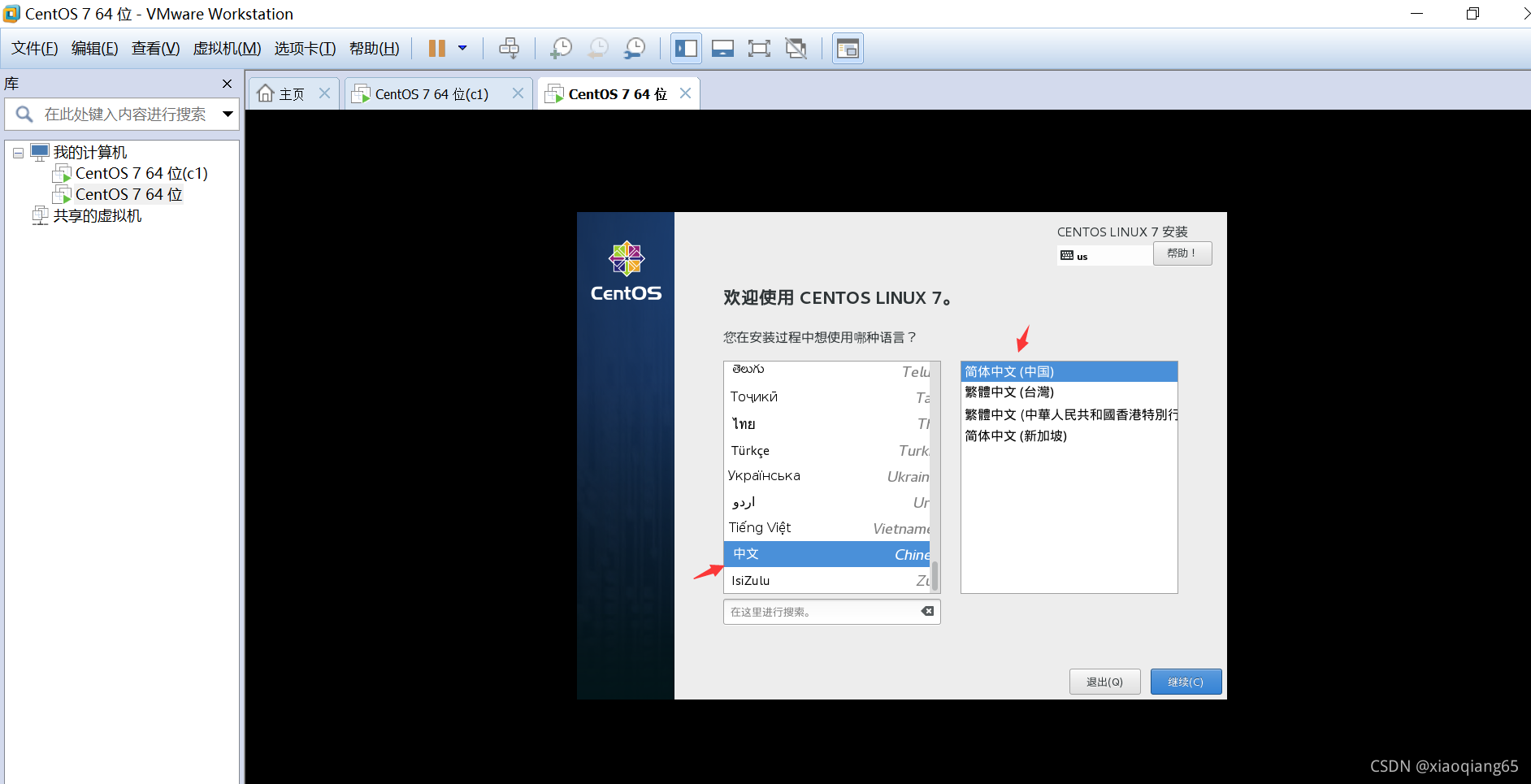Image resolution: width=1531 pixels, height=784 pixels.
Task: Enter full screen mode icon
Action: coord(759,49)
